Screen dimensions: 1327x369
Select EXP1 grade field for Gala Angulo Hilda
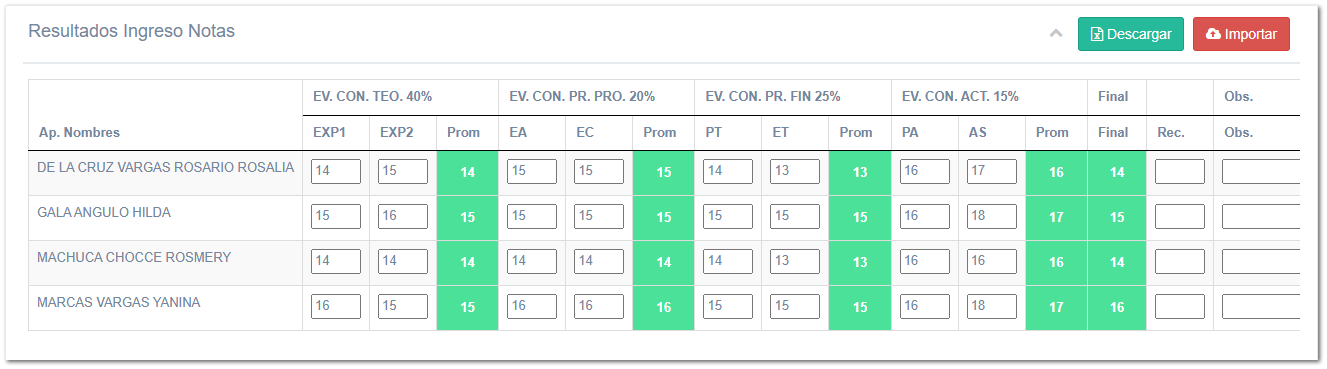tap(336, 217)
